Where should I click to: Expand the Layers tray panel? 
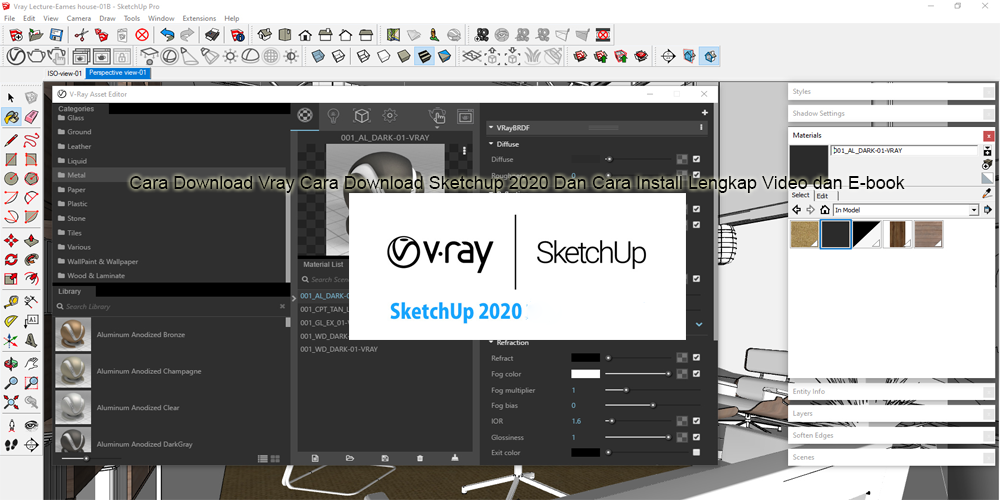[892, 413]
